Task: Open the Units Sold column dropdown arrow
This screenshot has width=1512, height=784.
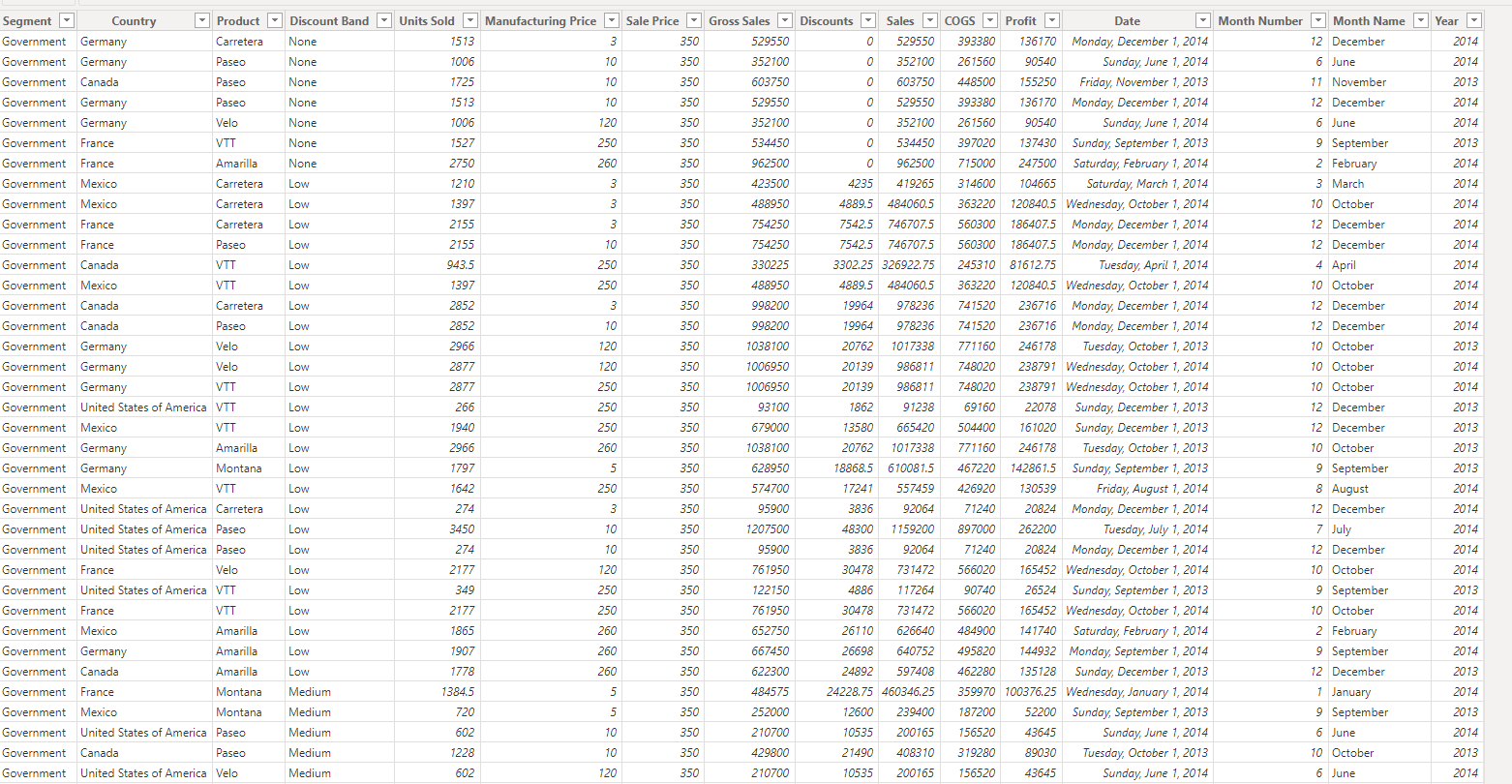Action: (x=470, y=20)
